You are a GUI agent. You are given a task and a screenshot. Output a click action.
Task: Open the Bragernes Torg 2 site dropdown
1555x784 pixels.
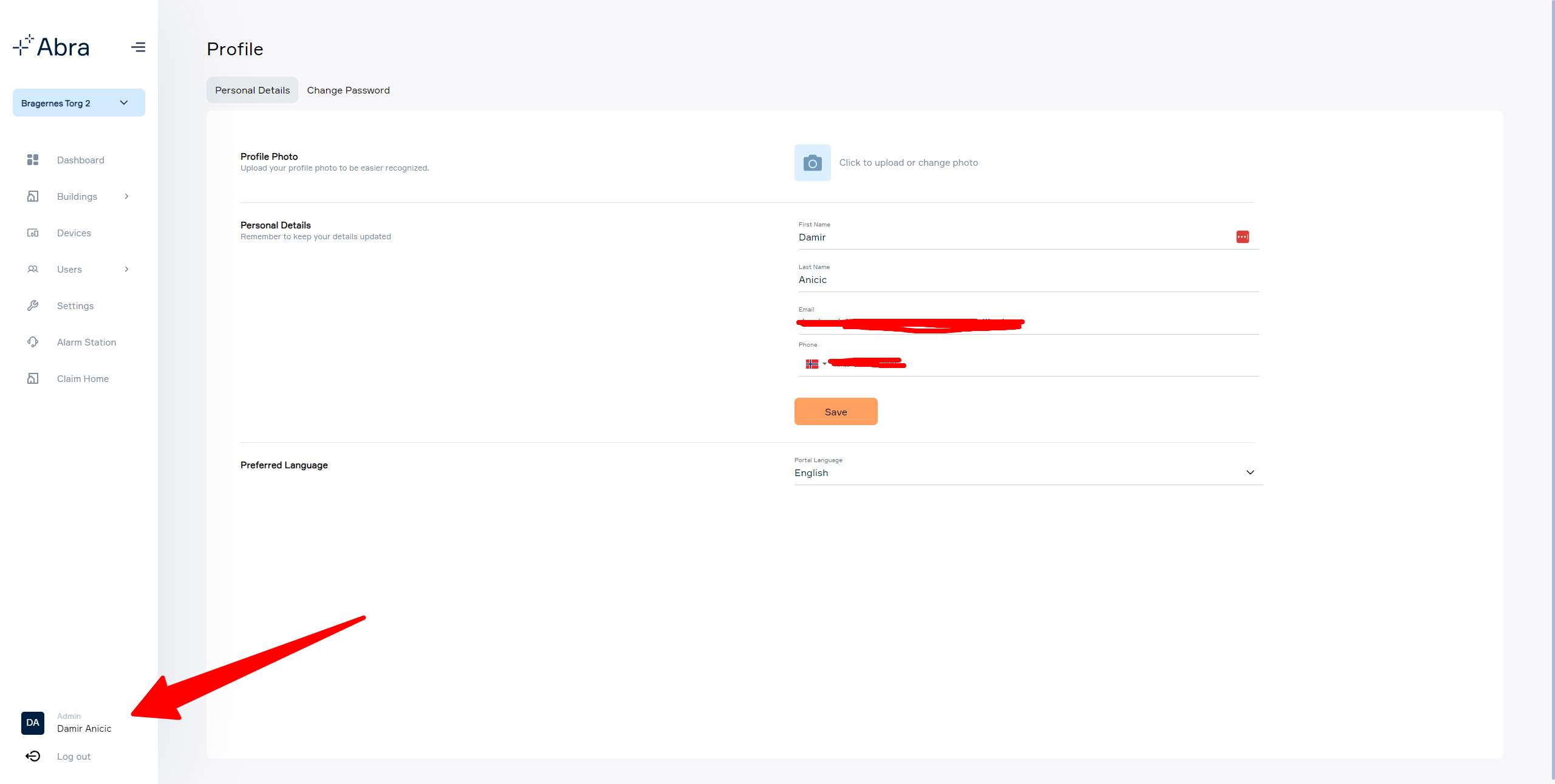tap(79, 103)
